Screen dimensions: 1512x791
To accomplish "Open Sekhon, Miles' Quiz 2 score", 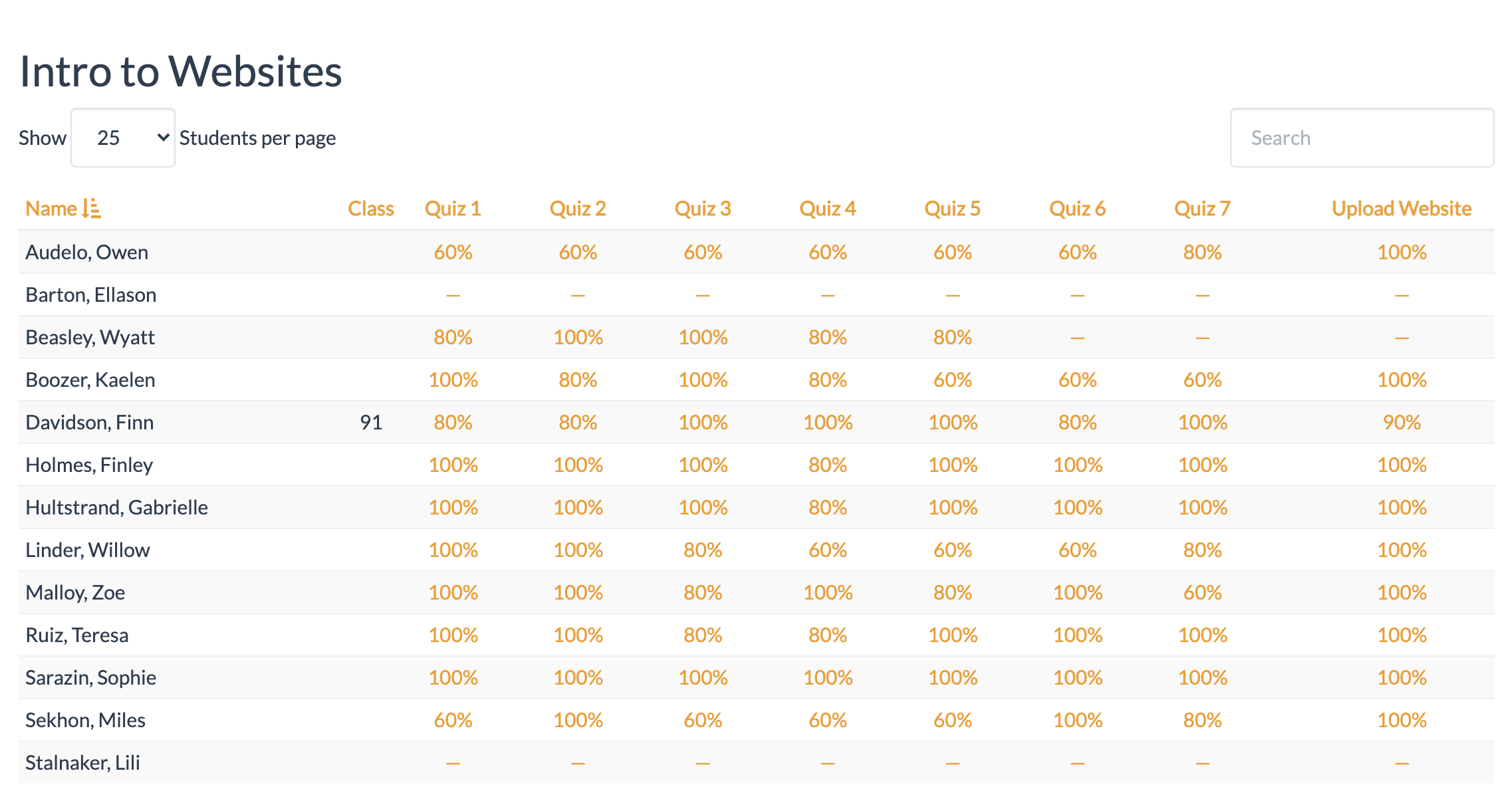I will (578, 721).
